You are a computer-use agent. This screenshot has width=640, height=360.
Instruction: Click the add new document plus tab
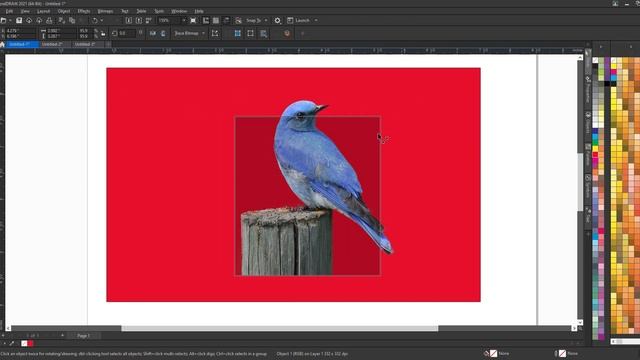108,44
